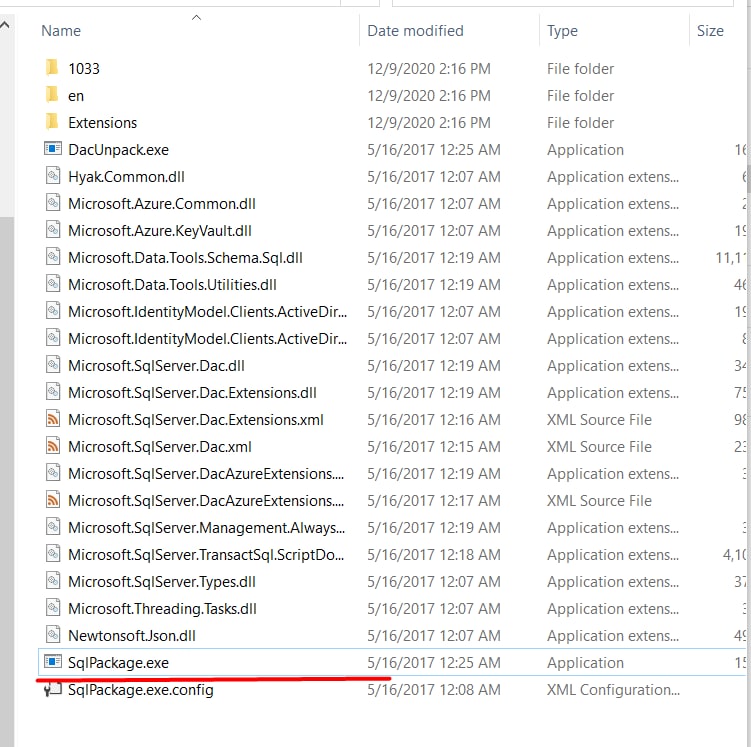This screenshot has width=751, height=747.
Task: Select folder name 1033
Action: tap(84, 68)
